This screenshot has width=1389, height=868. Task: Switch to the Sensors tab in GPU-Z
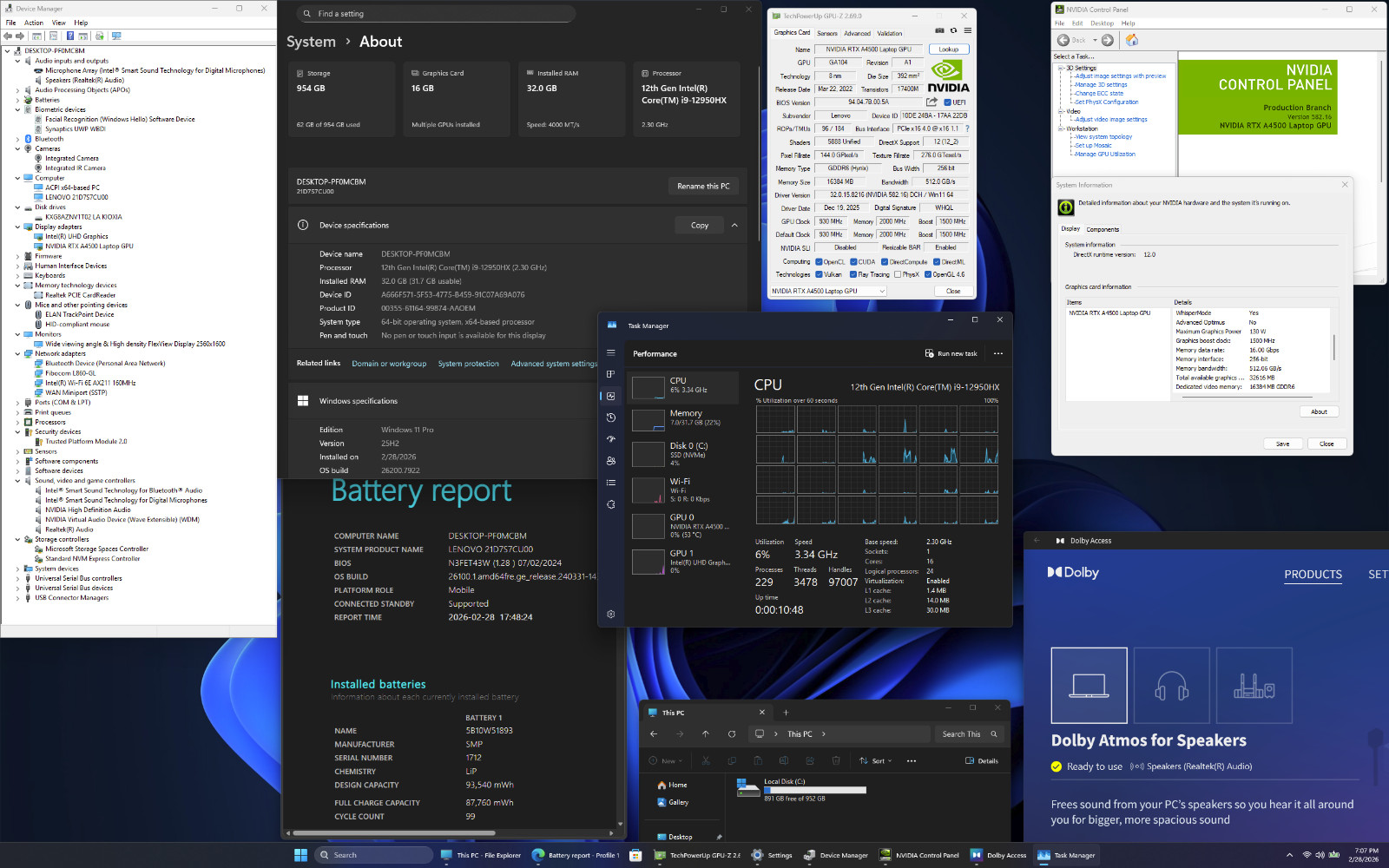[827, 33]
